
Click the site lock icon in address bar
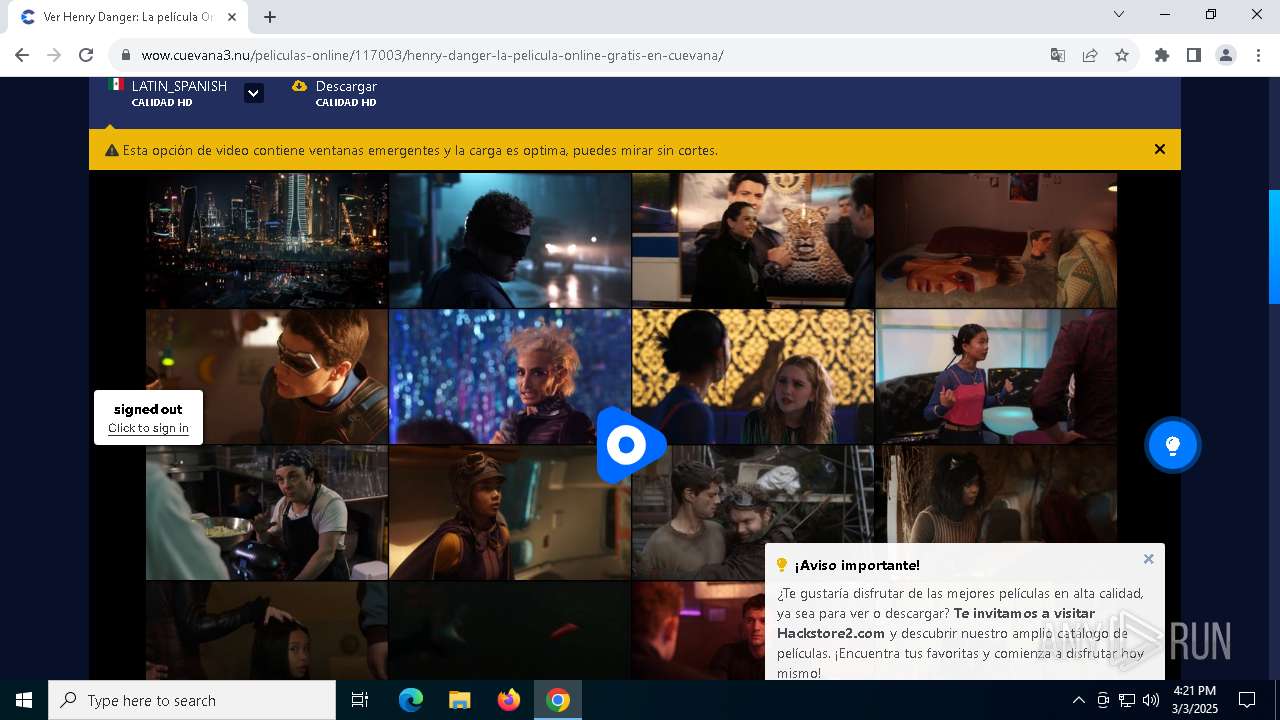click(126, 55)
